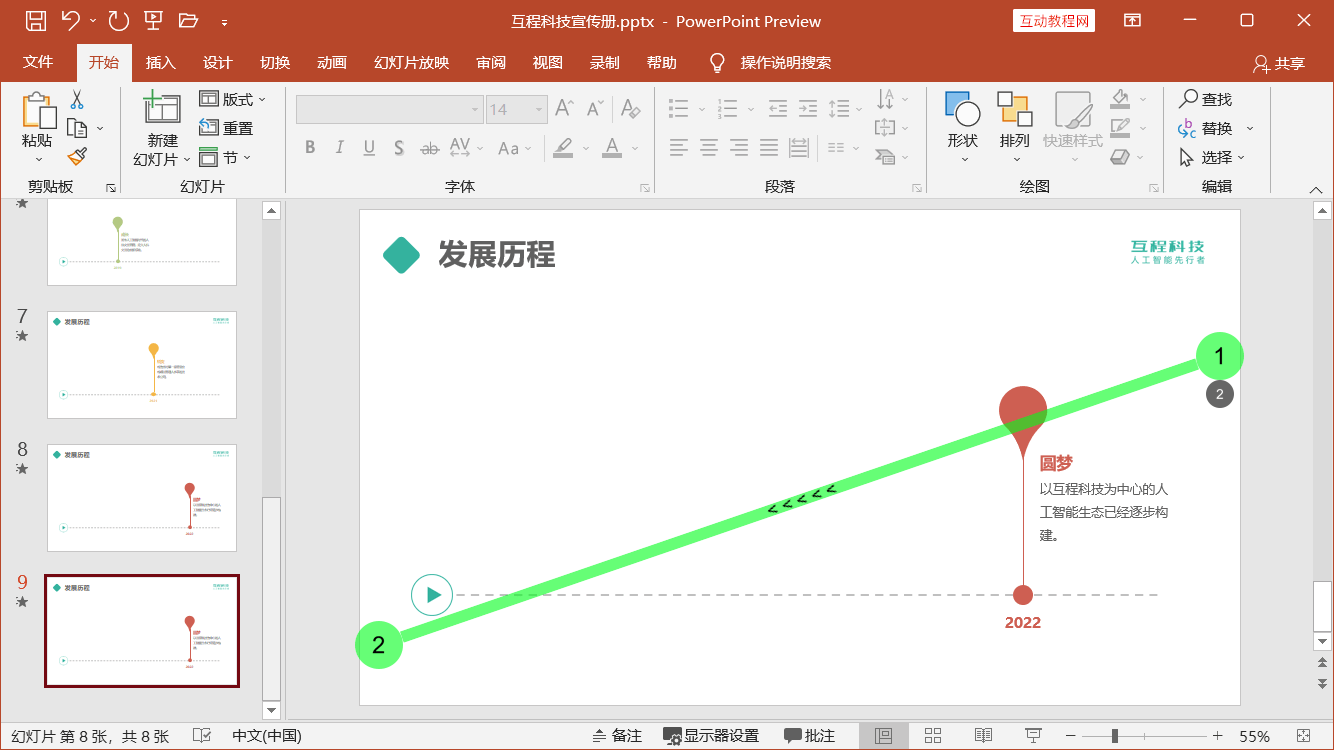Undo the last action

[70, 20]
